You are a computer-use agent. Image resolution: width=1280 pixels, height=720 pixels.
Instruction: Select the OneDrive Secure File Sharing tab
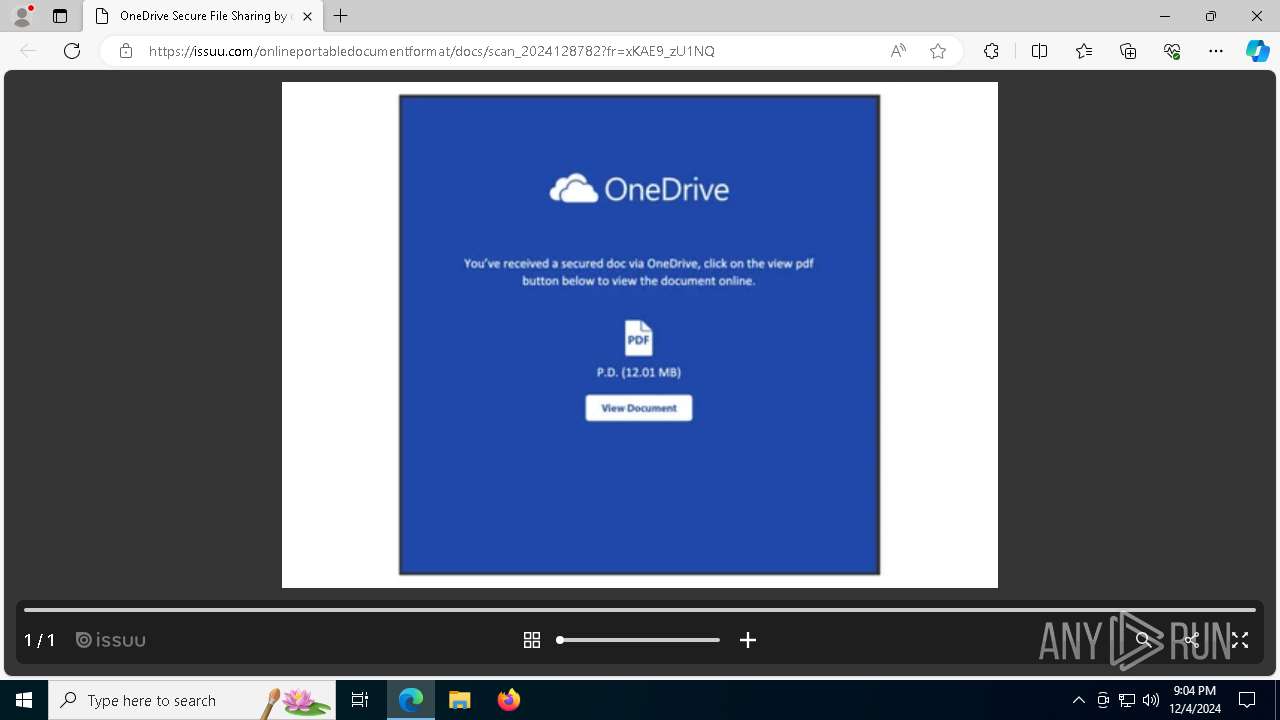click(203, 16)
